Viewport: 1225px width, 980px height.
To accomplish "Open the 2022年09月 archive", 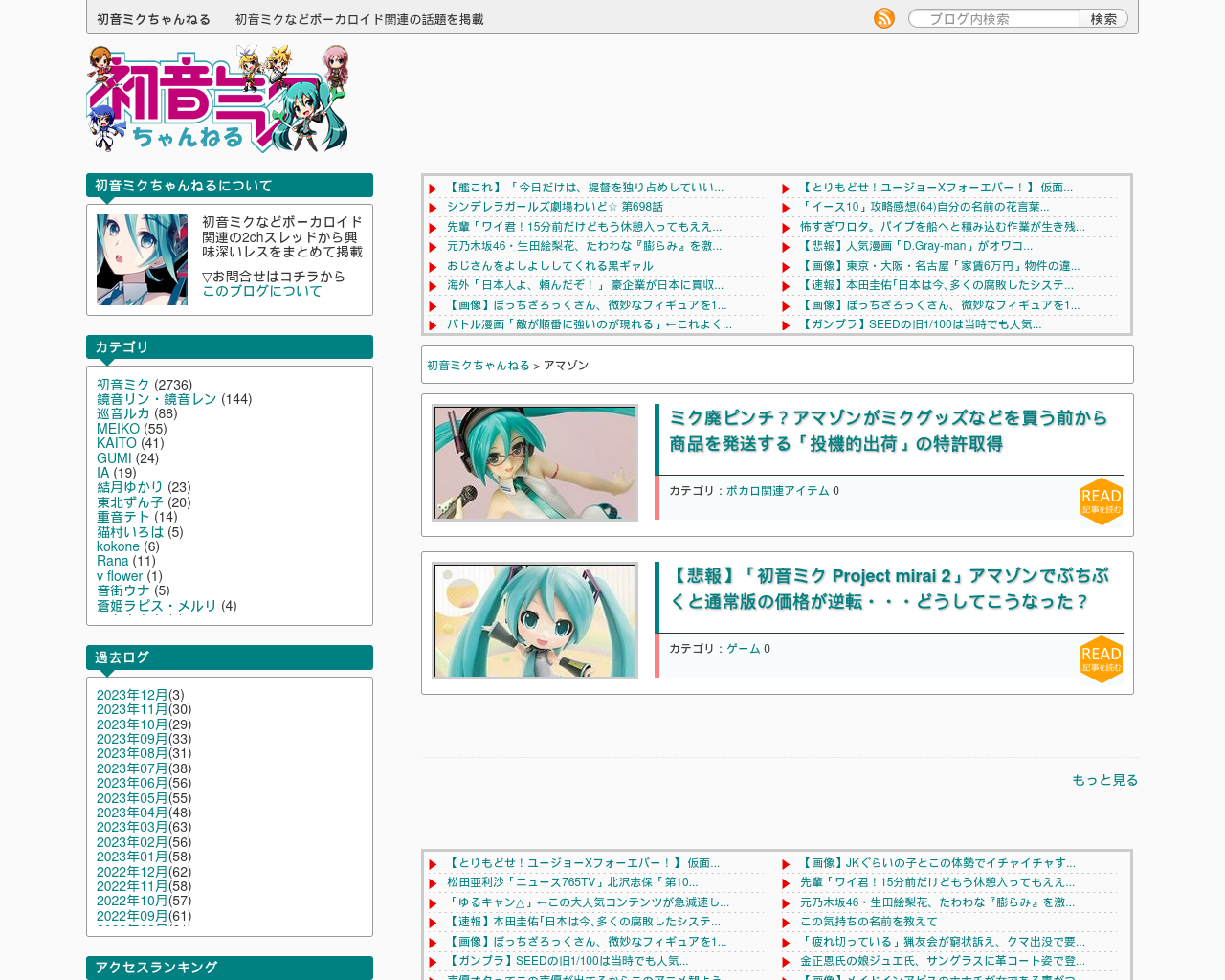I will click(132, 916).
